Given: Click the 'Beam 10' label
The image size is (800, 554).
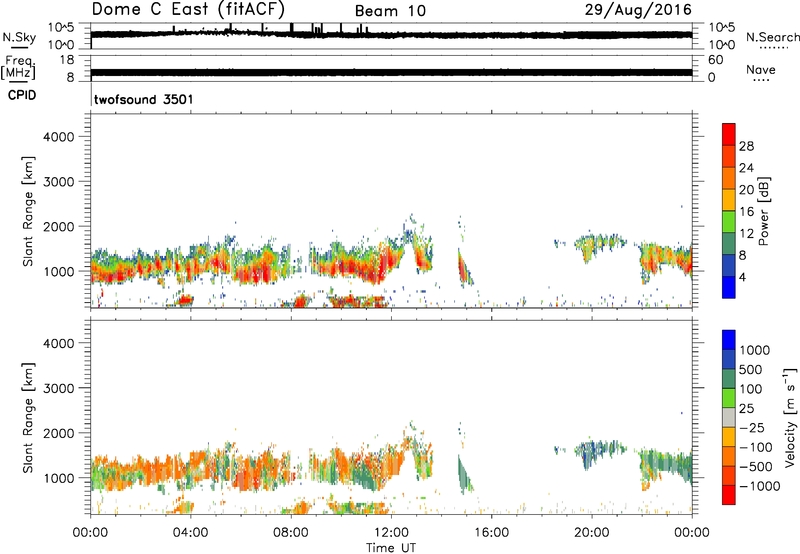Looking at the screenshot, I should point(390,11).
